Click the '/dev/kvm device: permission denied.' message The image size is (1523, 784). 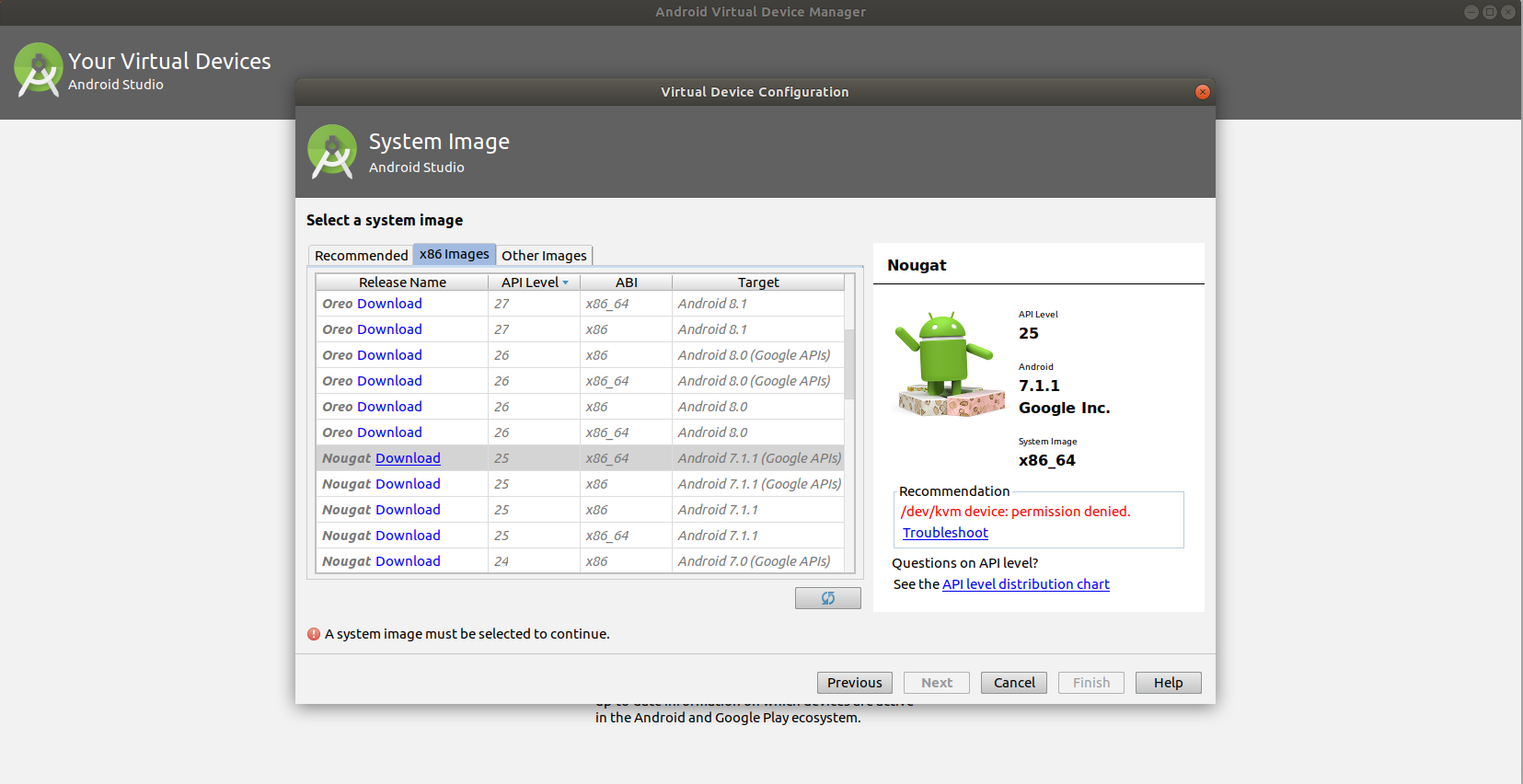(x=1015, y=512)
